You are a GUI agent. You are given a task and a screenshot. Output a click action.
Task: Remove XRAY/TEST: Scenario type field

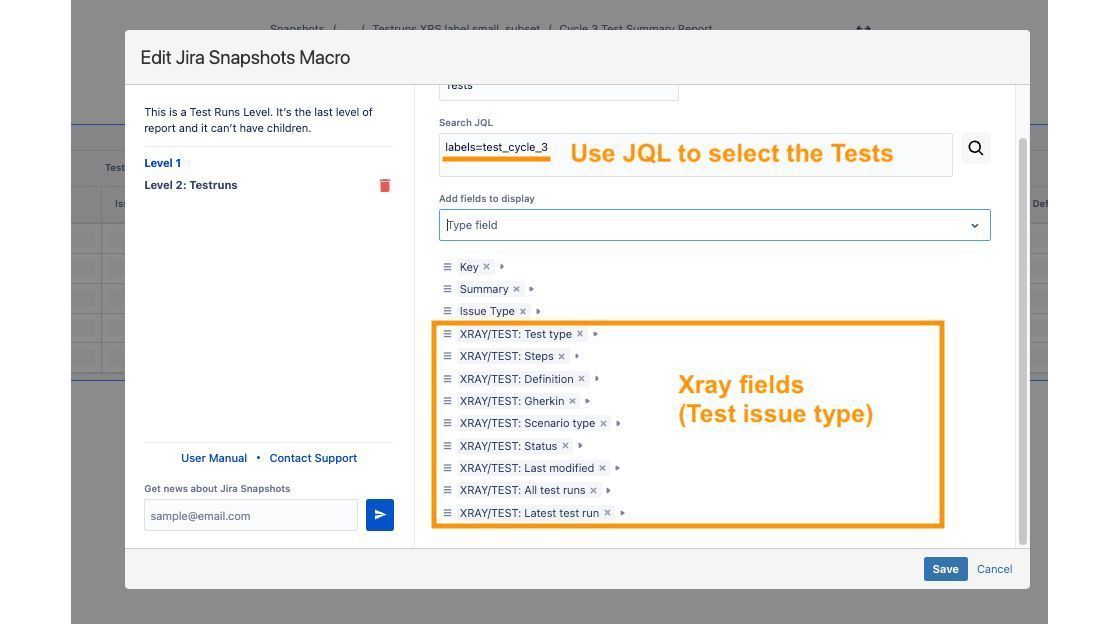tap(603, 423)
